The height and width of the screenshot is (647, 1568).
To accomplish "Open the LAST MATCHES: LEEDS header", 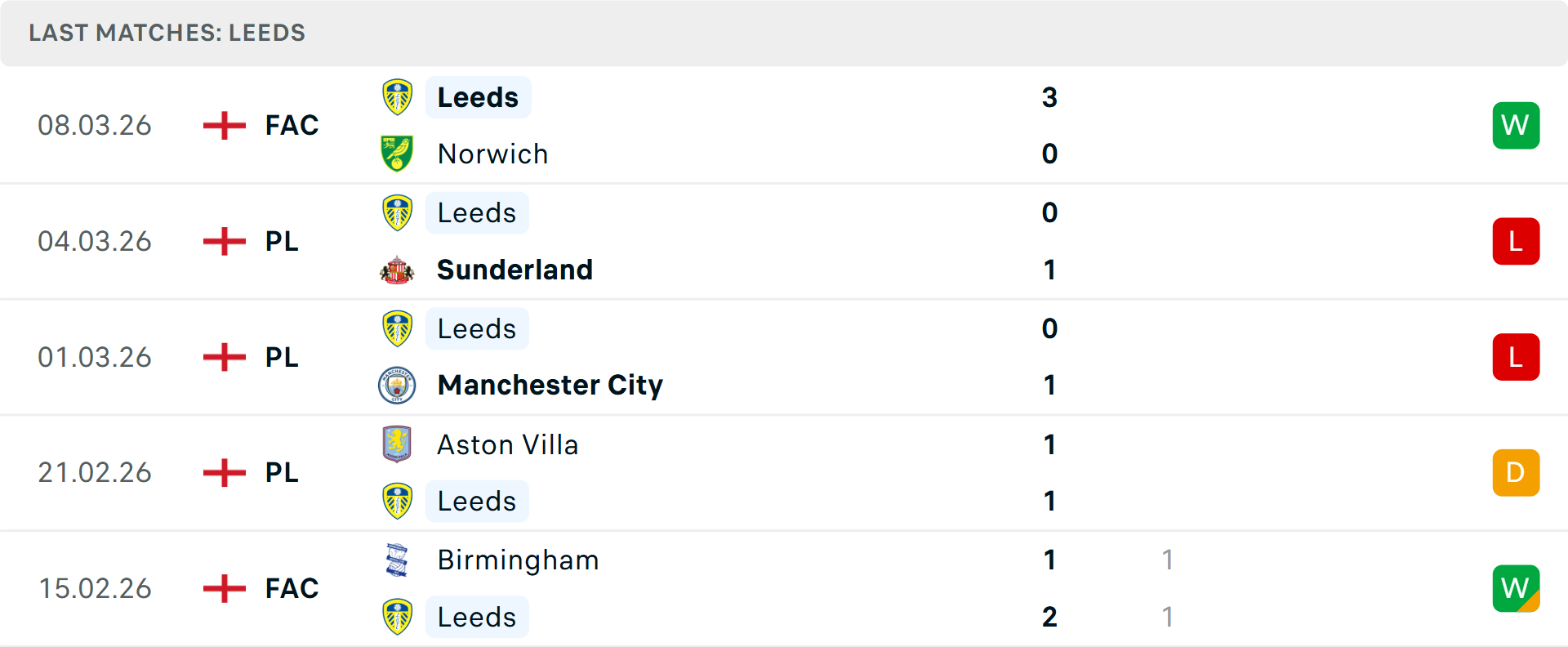I will coord(167,33).
